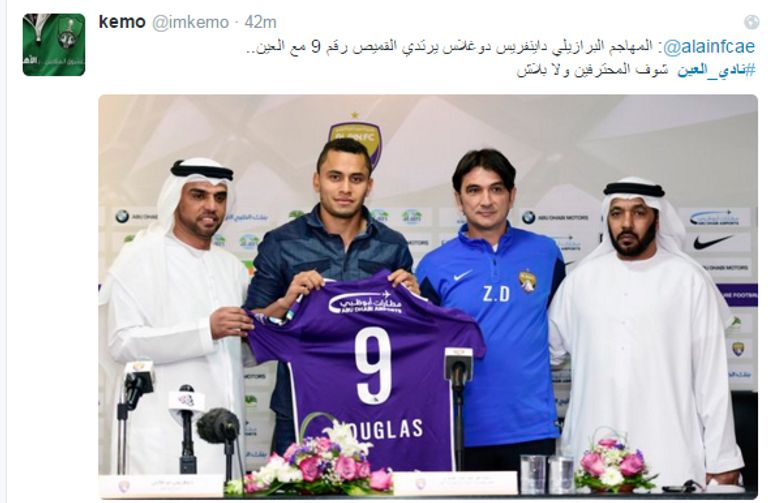
Task: Click the water glasses on the table
Action: coord(547,474)
